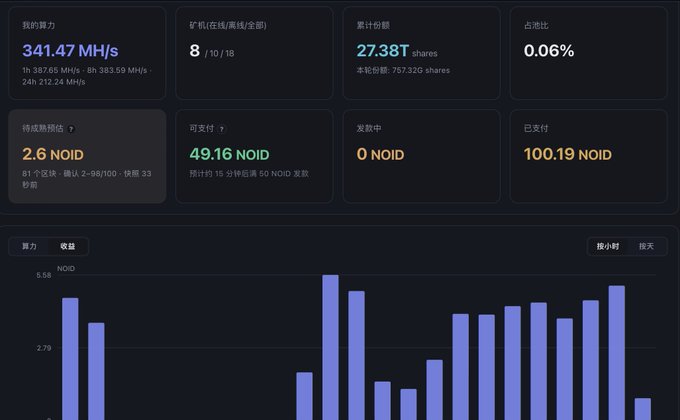This screenshot has width=680, height=420.
Task: Open the 已支付 card label
Action: (x=536, y=128)
